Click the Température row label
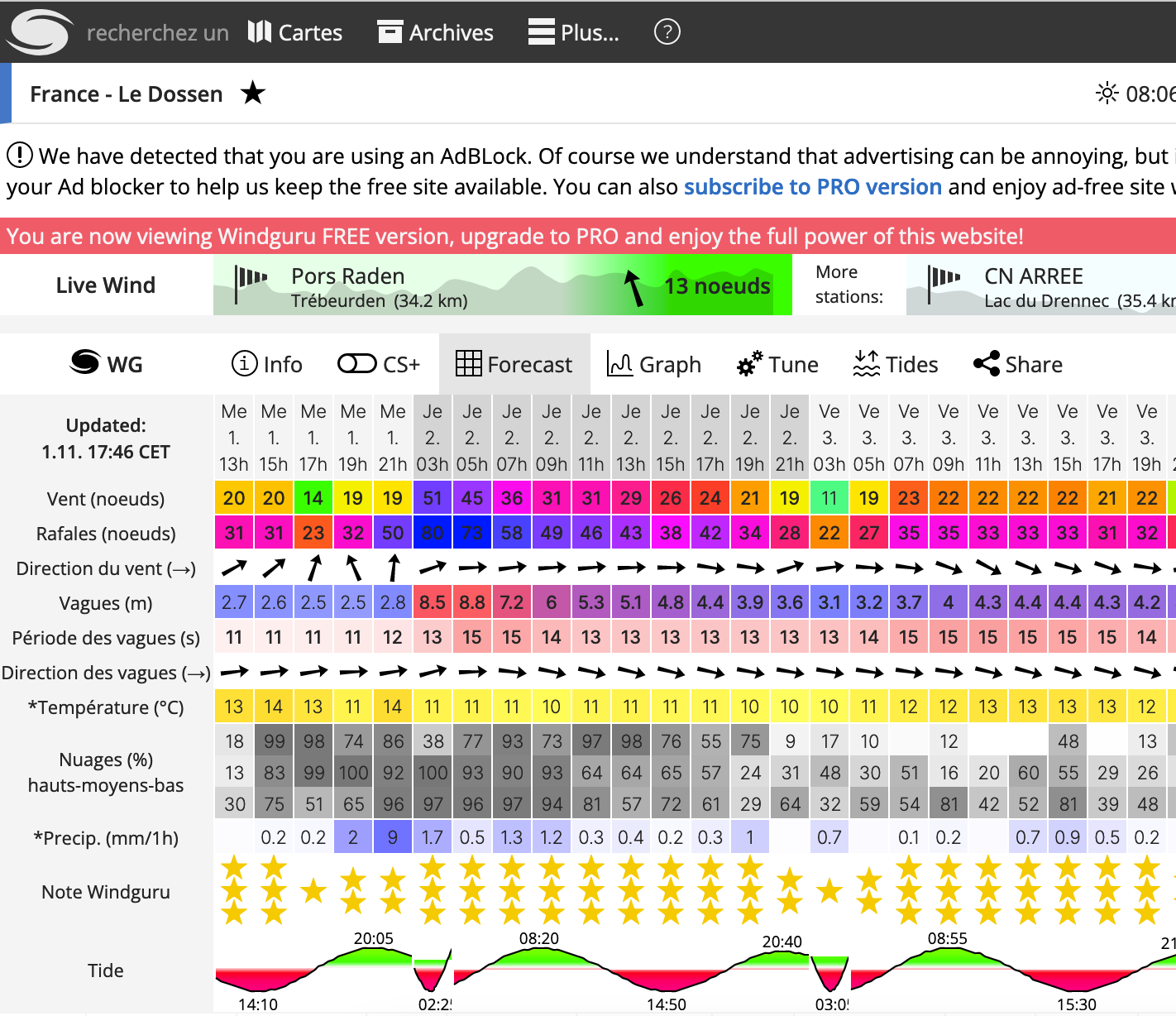1176x1016 pixels. click(x=106, y=707)
